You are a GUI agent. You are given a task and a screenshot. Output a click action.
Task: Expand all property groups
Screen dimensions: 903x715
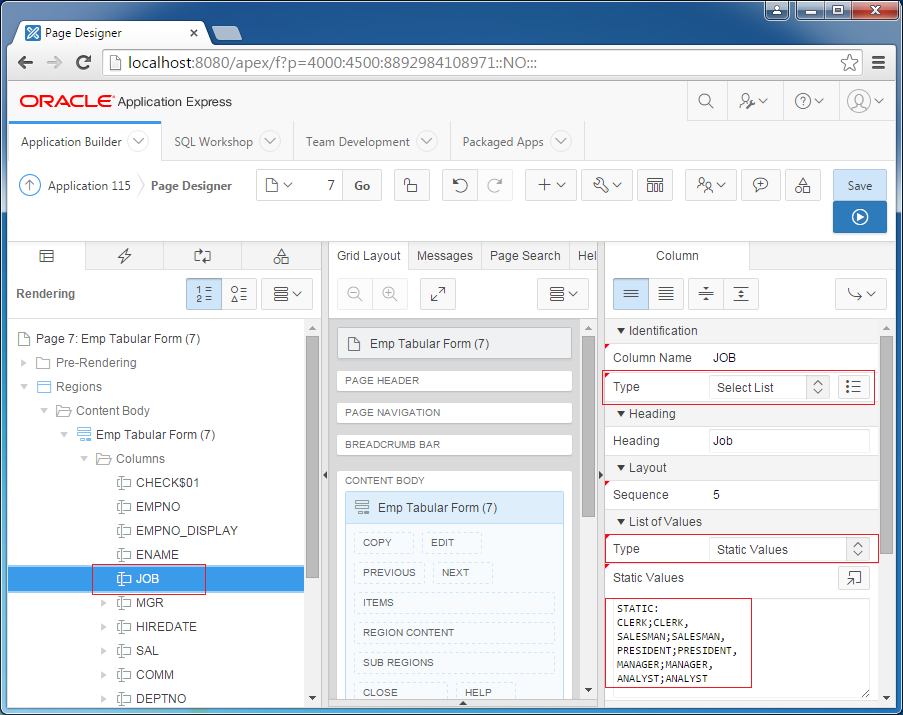[741, 294]
